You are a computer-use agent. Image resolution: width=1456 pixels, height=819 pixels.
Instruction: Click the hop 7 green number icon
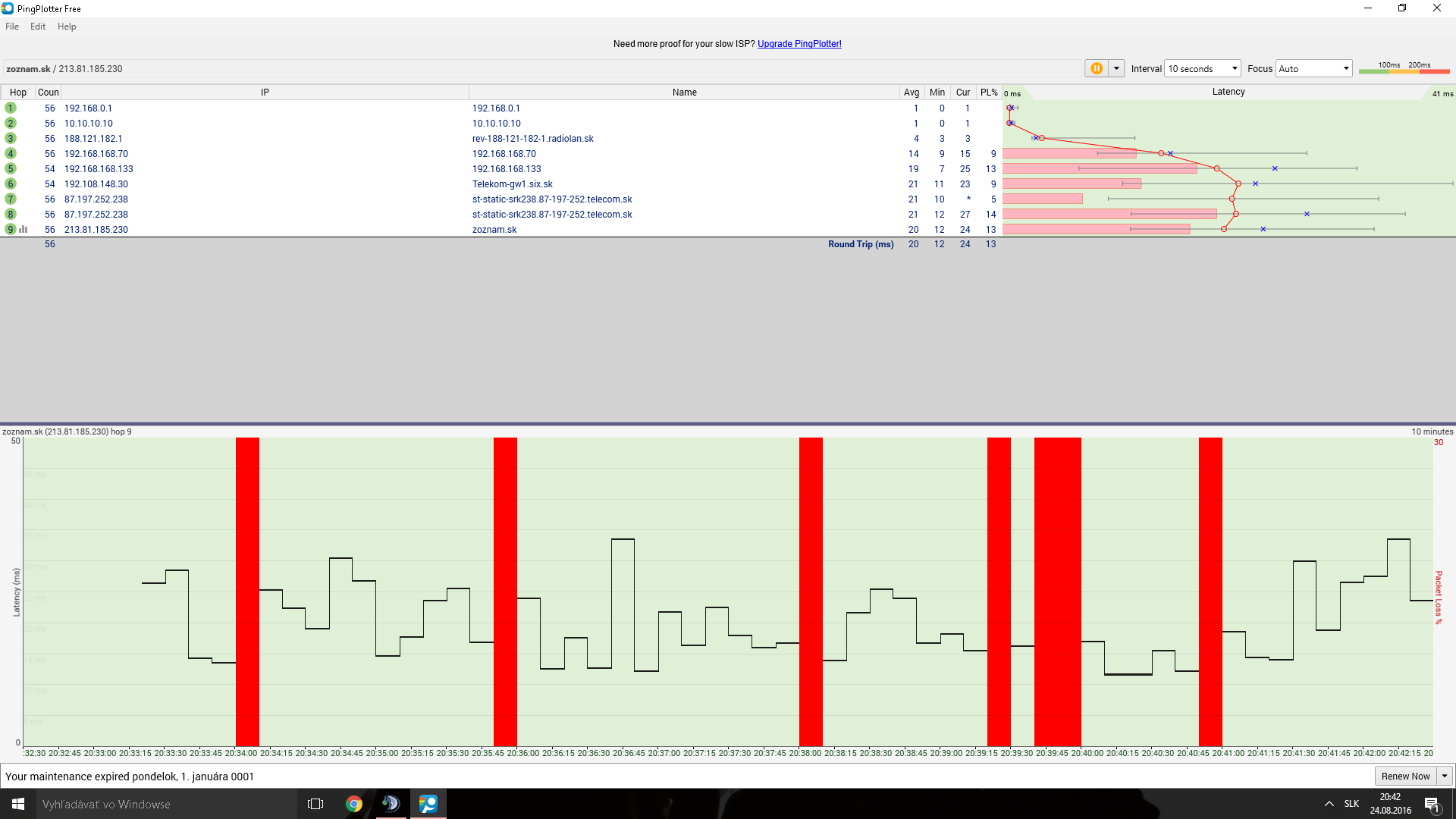11,199
